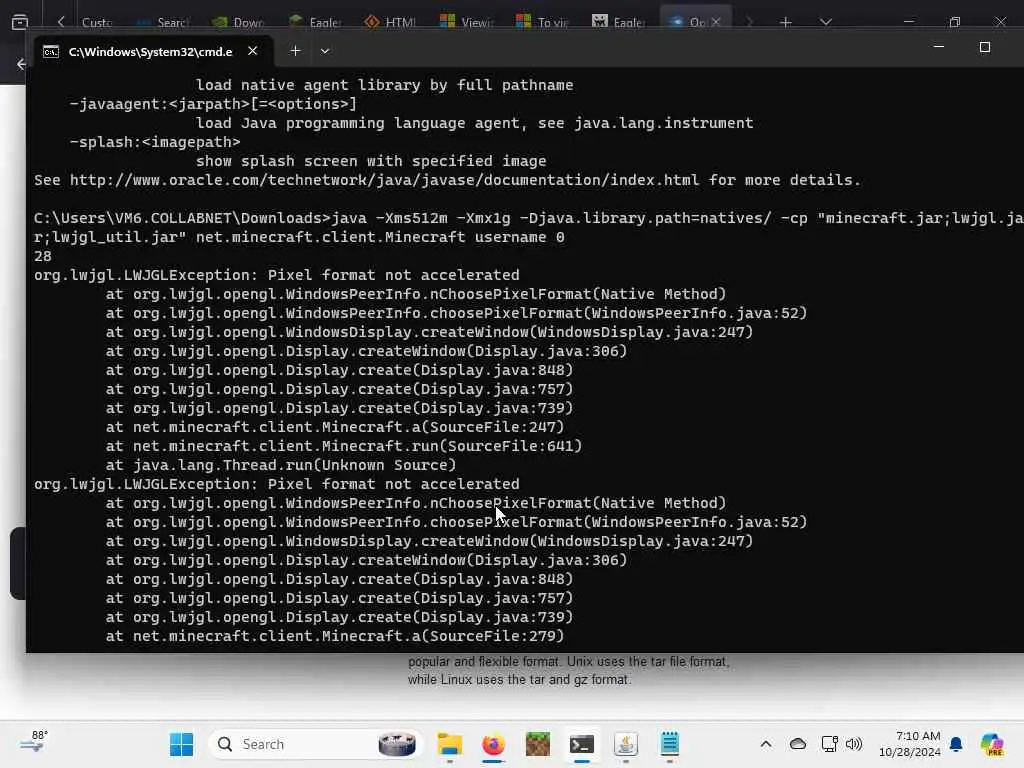The height and width of the screenshot is (768, 1024).
Task: Launch Firefox from the taskbar
Action: (x=493, y=744)
